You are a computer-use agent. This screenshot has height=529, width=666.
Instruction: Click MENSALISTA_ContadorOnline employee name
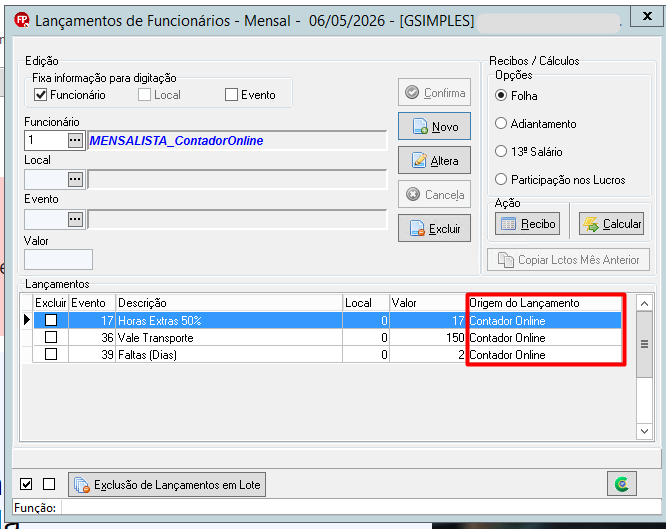click(176, 140)
